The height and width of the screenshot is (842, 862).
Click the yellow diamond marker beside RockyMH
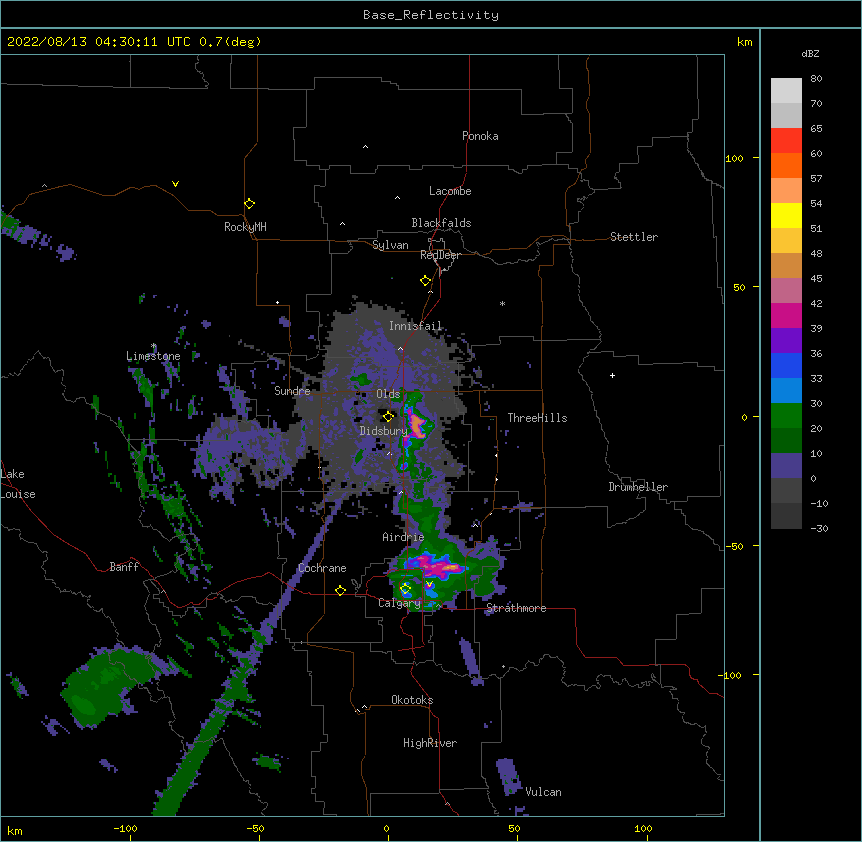coord(249,204)
